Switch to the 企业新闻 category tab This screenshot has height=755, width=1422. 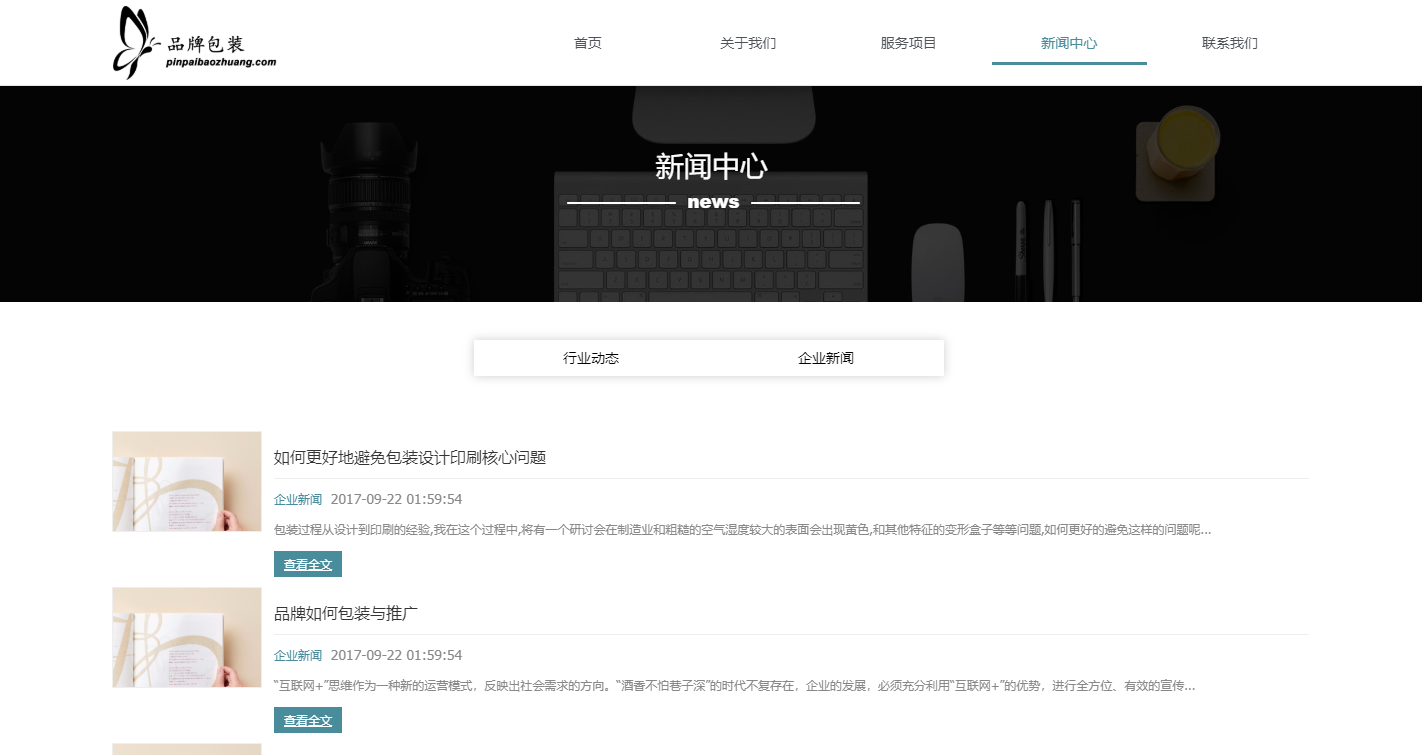(x=826, y=358)
